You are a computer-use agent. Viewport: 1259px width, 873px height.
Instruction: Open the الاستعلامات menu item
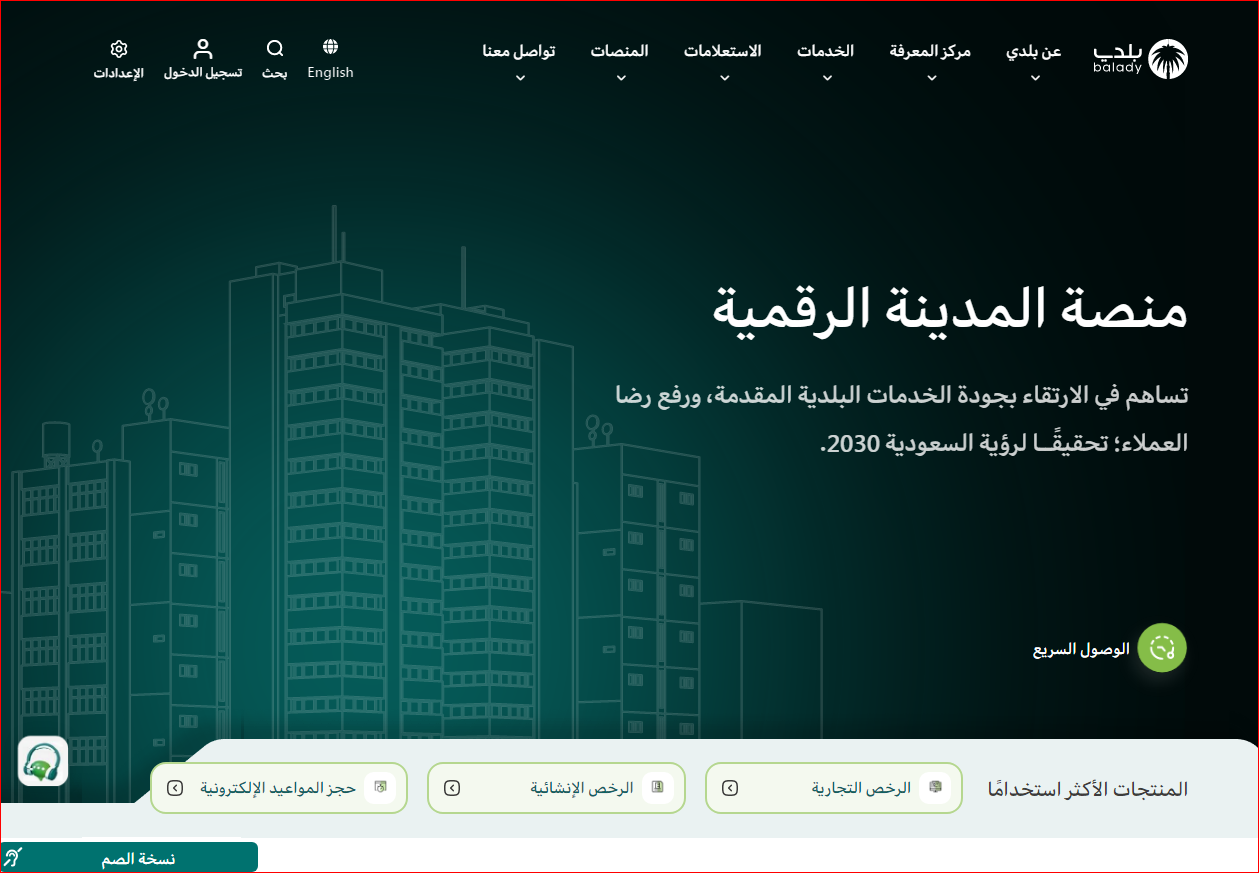pyautogui.click(x=722, y=51)
